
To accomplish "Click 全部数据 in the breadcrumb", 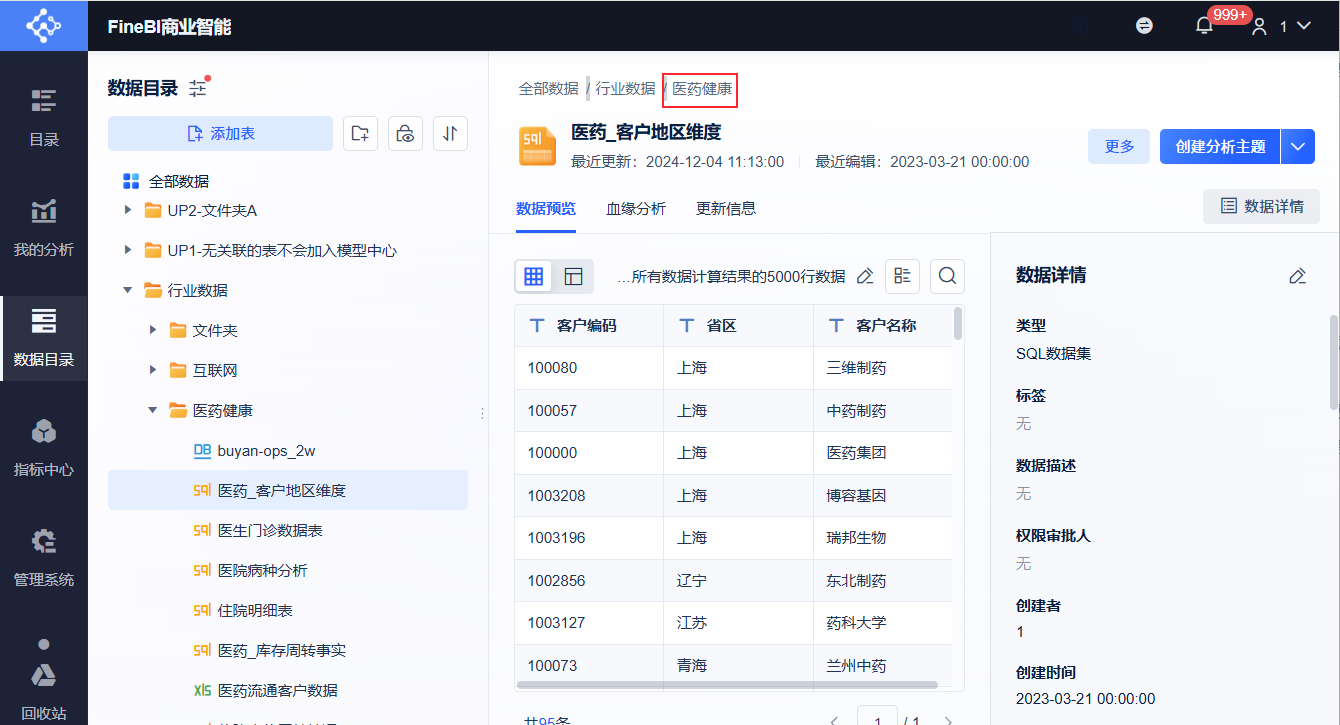I will tap(548, 88).
